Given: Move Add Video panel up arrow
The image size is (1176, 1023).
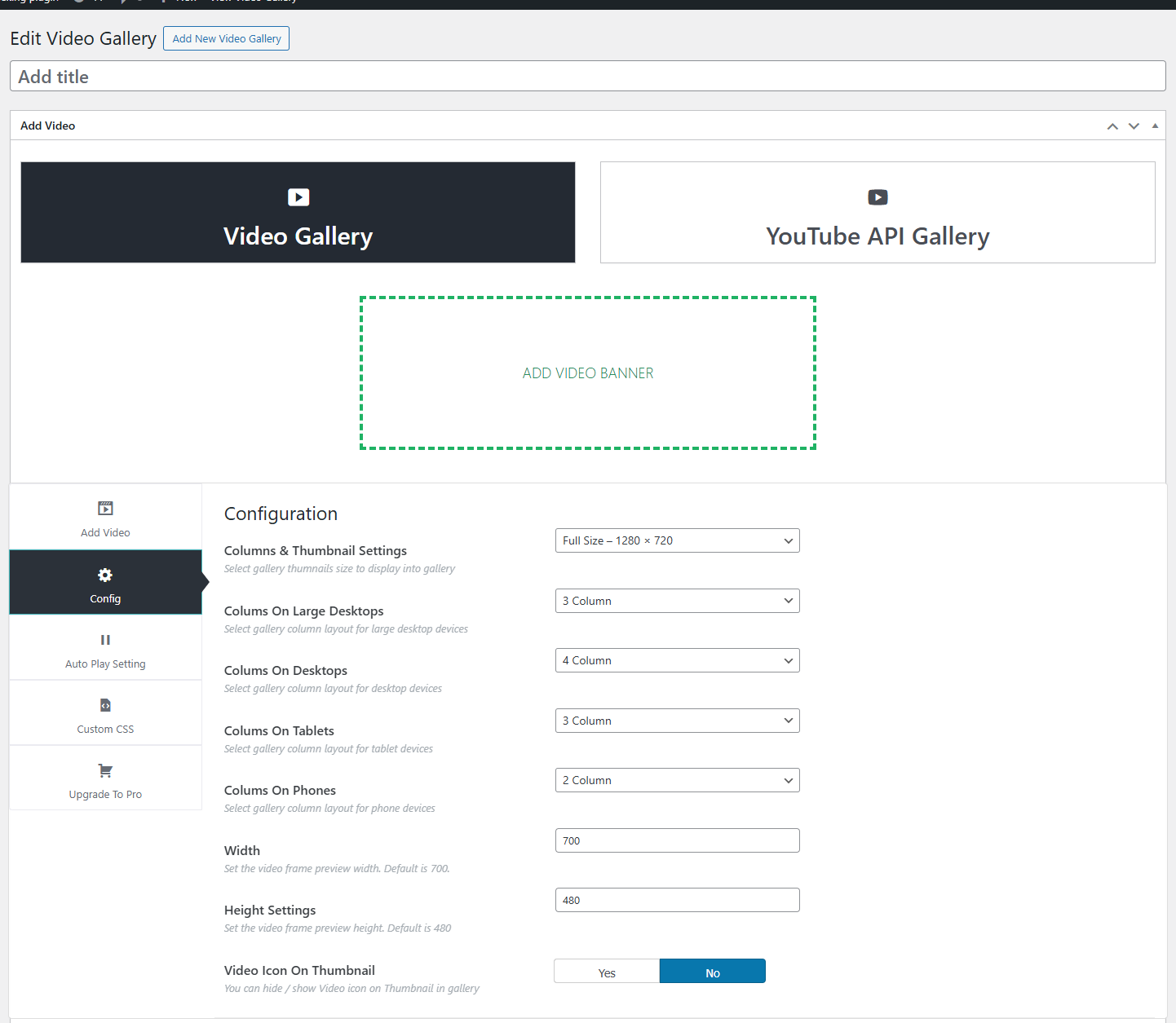Looking at the screenshot, I should pyautogui.click(x=1112, y=126).
